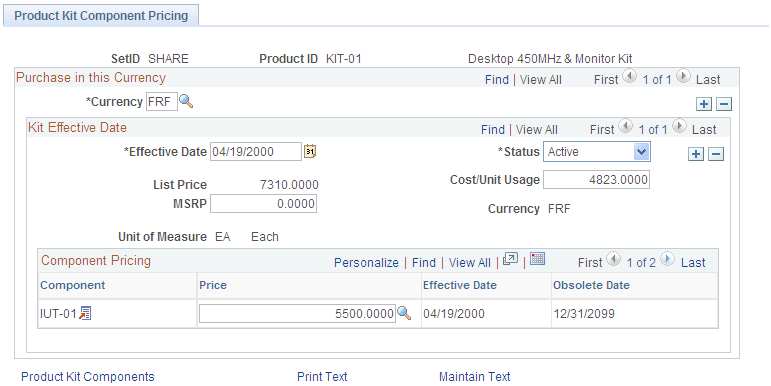771x386 pixels.
Task: Show next row in Purchase in this Currency
Action: [x=683, y=76]
